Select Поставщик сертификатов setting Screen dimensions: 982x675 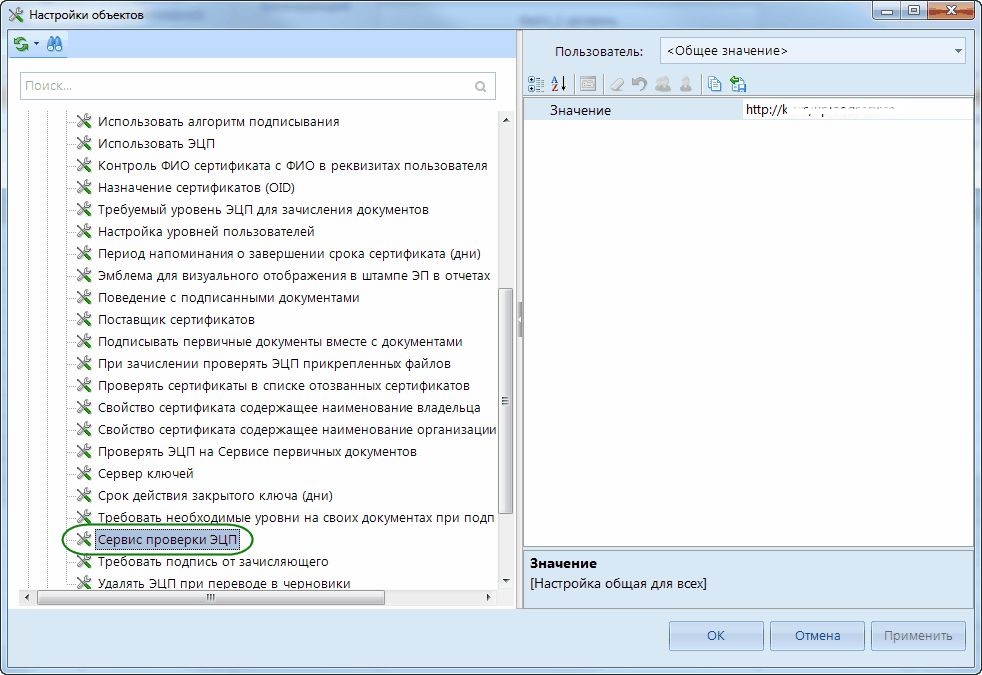pos(176,320)
